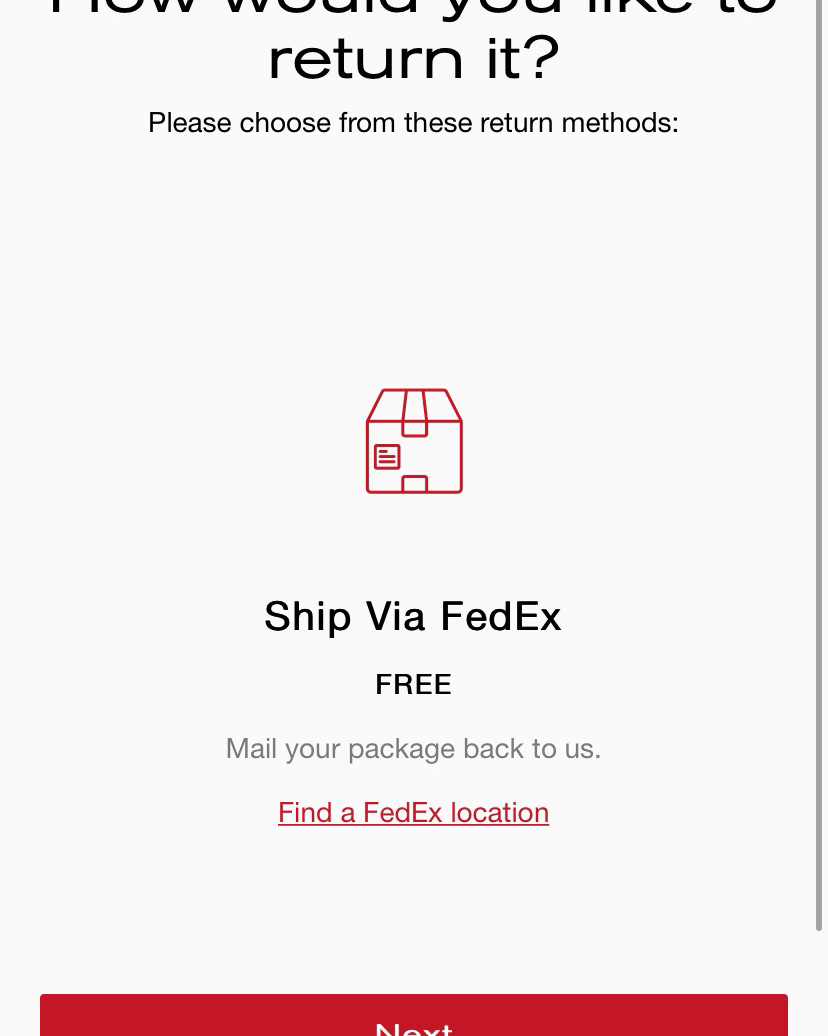Click the bottom notch of the box icon
This screenshot has height=1036, width=828.
click(x=414, y=484)
